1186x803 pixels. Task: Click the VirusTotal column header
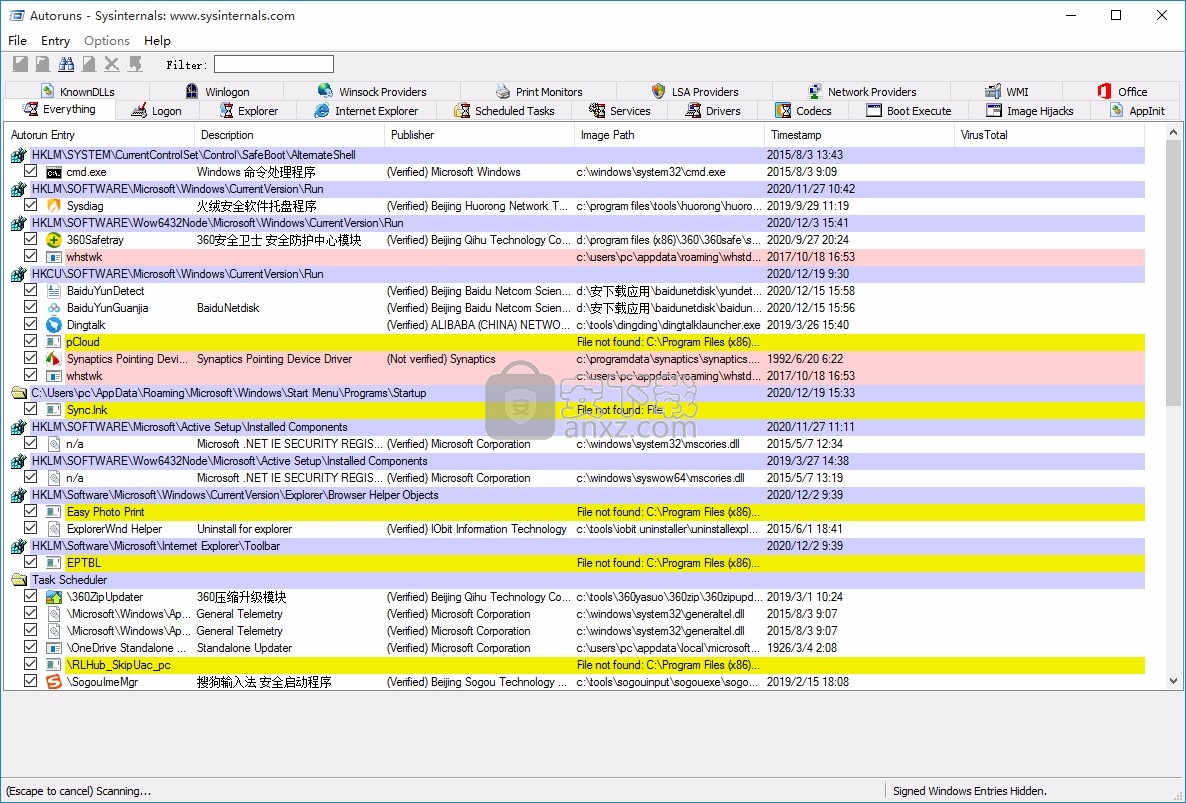(x=1049, y=135)
